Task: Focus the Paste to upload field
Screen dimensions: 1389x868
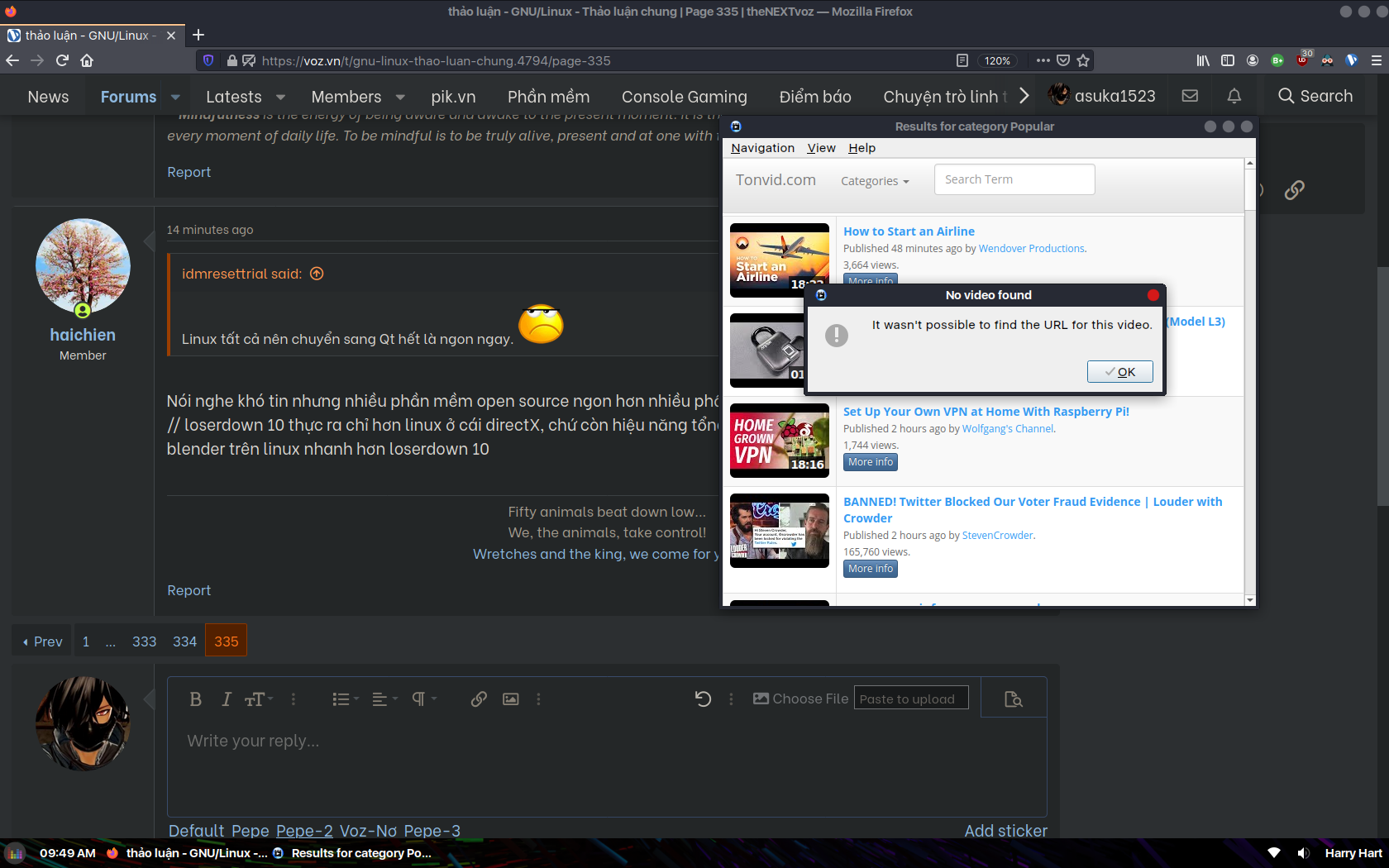Action: (x=911, y=699)
